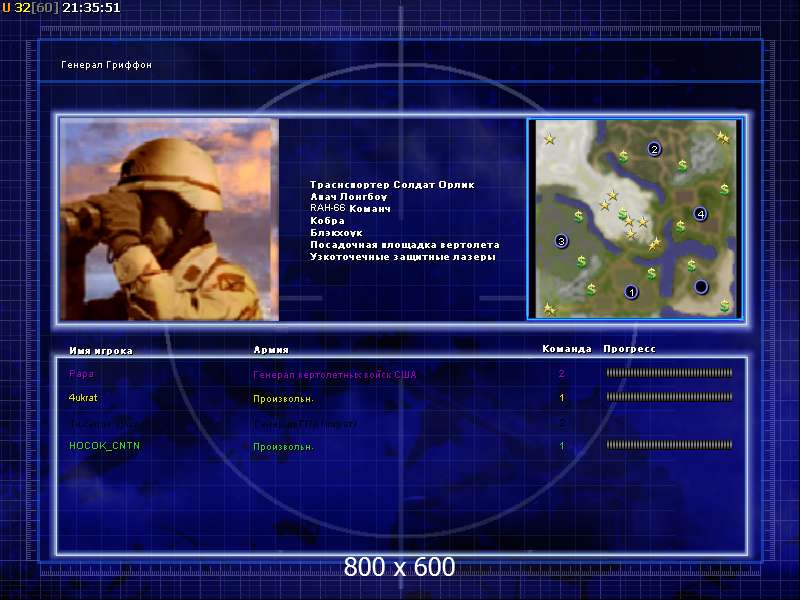Click the dollar icon on the east edge above marker 4
Viewport: 800px width, 600px height.
724,190
